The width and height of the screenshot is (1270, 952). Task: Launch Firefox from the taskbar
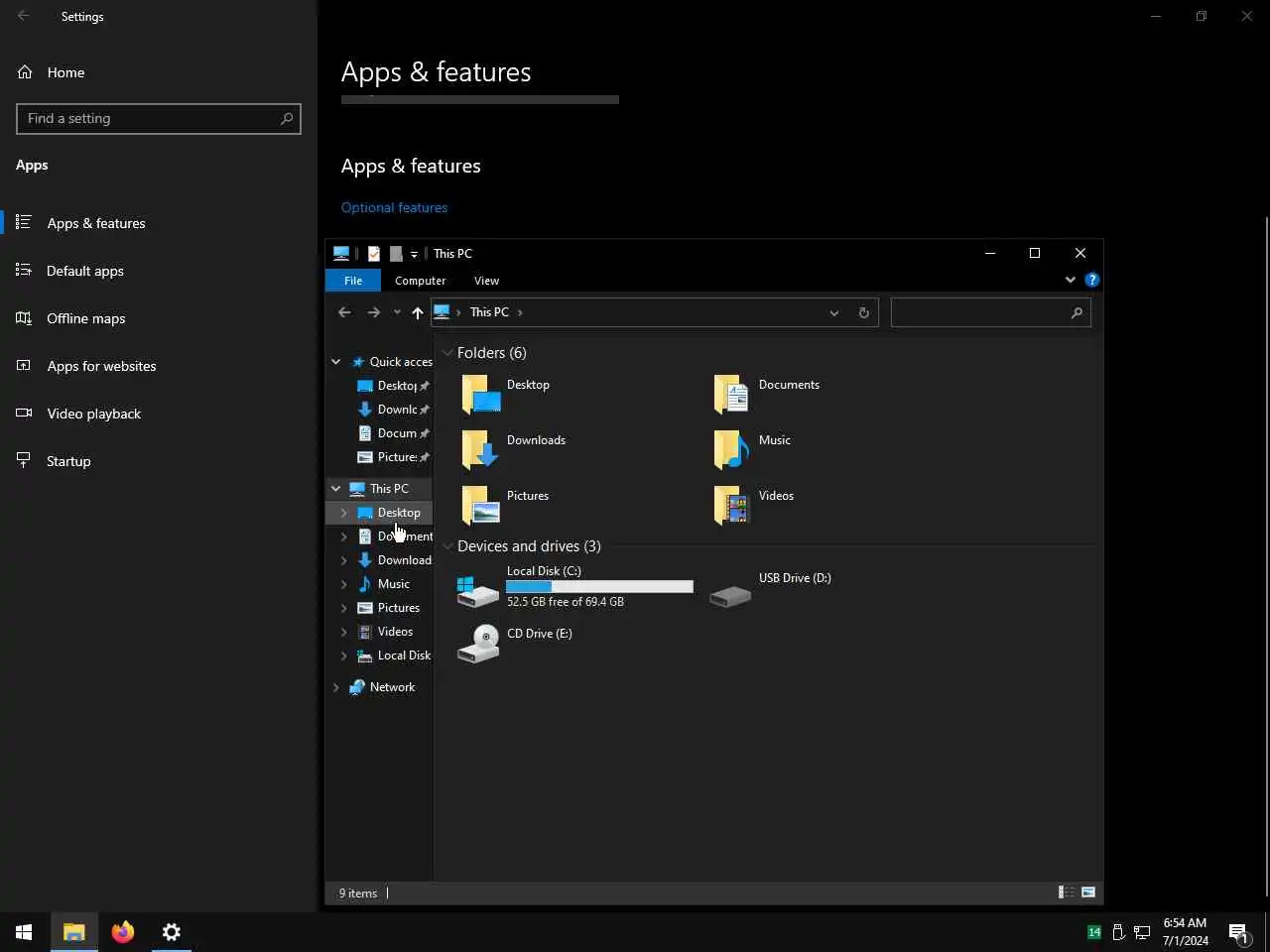(x=123, y=932)
